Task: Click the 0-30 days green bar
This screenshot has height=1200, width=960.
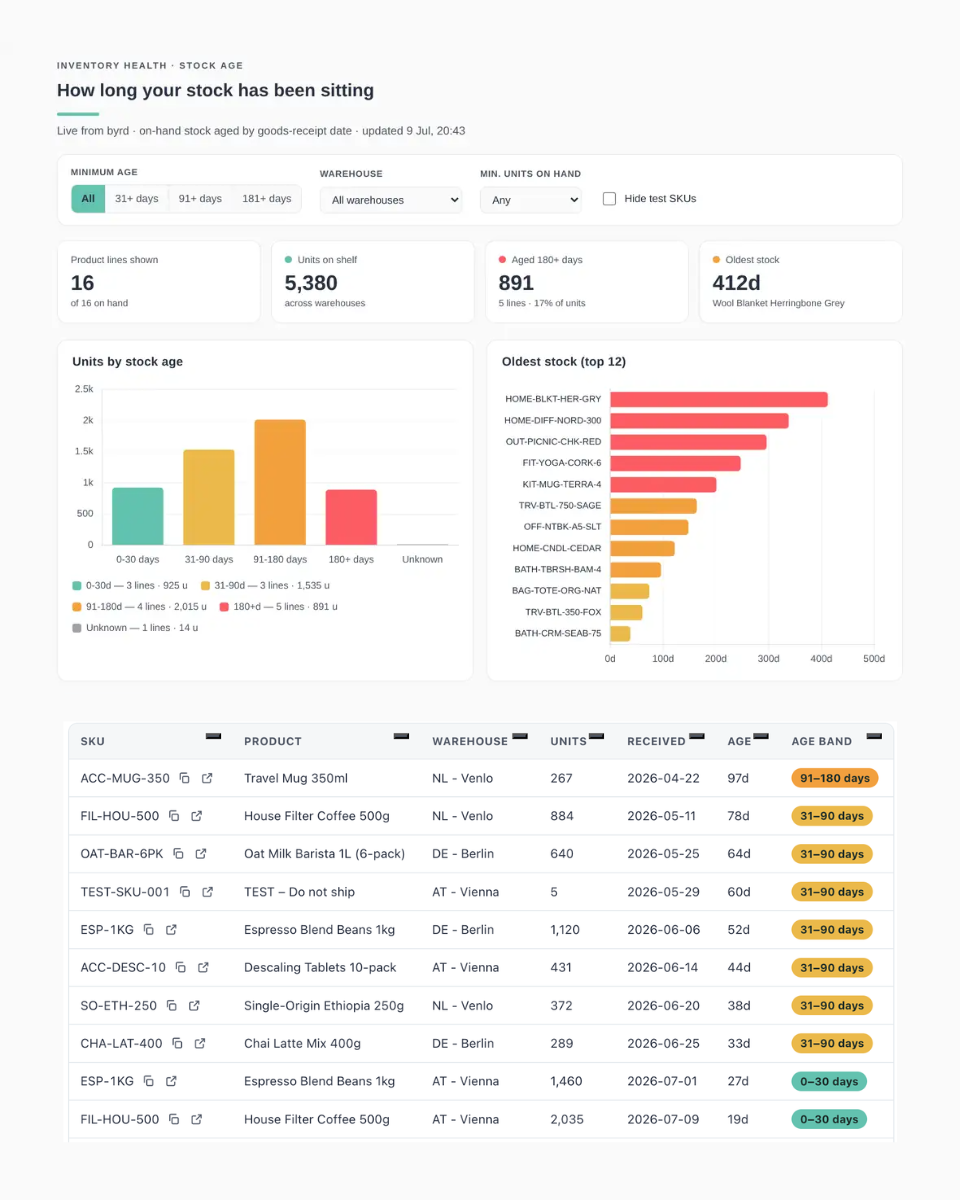Action: tap(138, 516)
